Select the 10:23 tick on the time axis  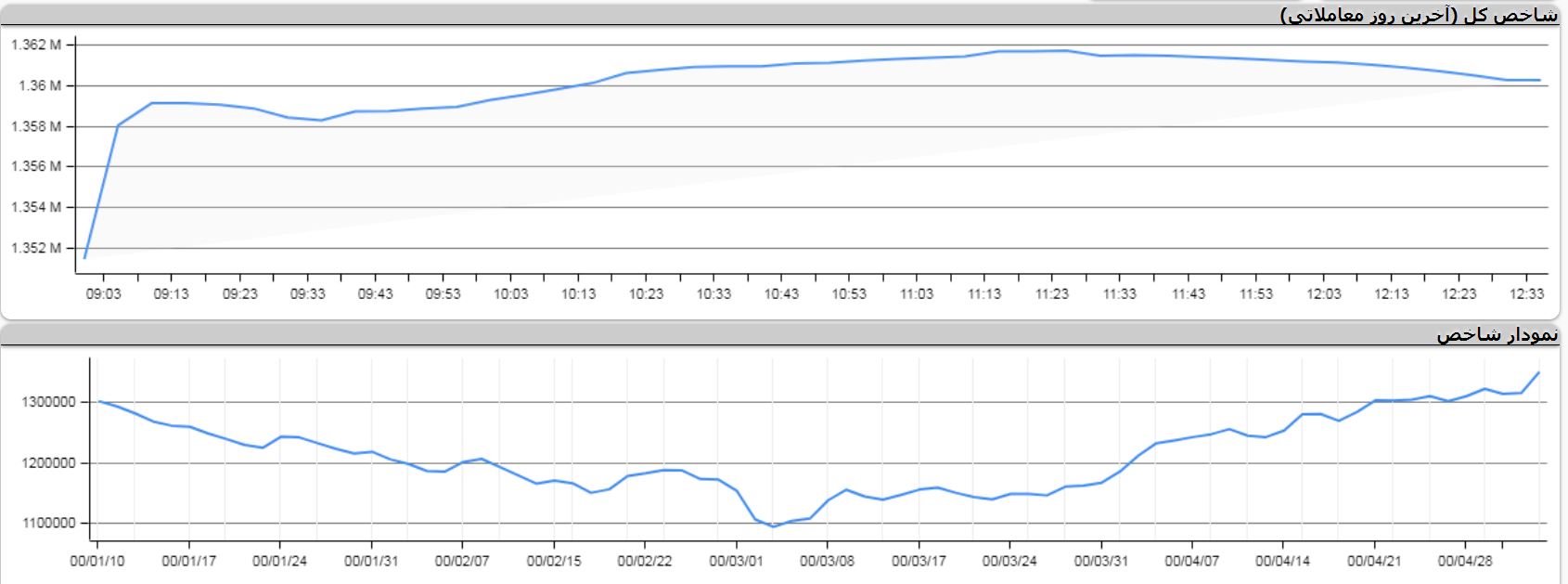pyautogui.click(x=646, y=294)
